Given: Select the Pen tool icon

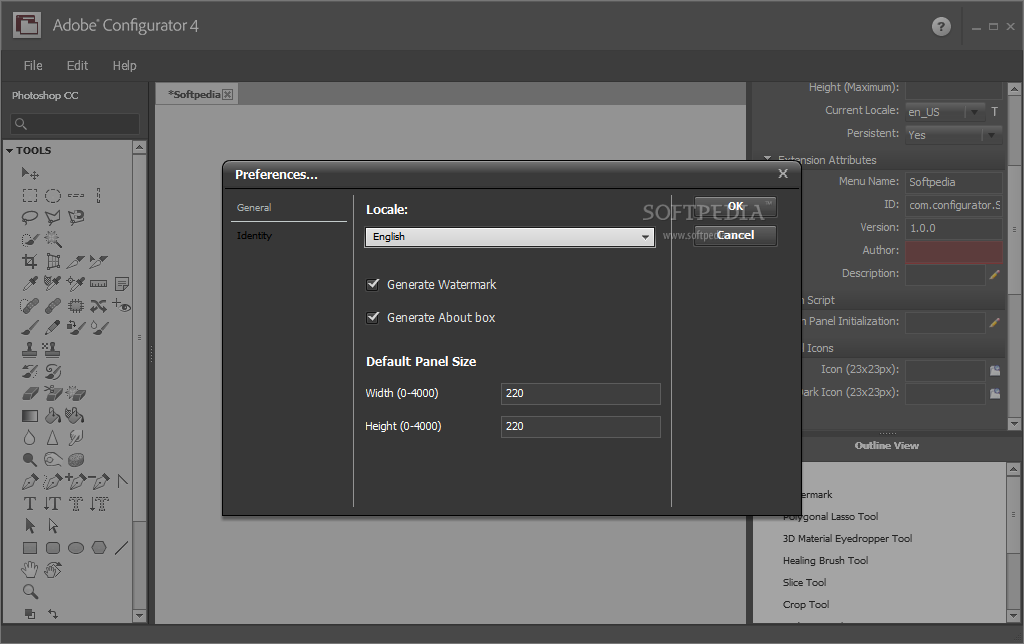Looking at the screenshot, I should (29, 482).
